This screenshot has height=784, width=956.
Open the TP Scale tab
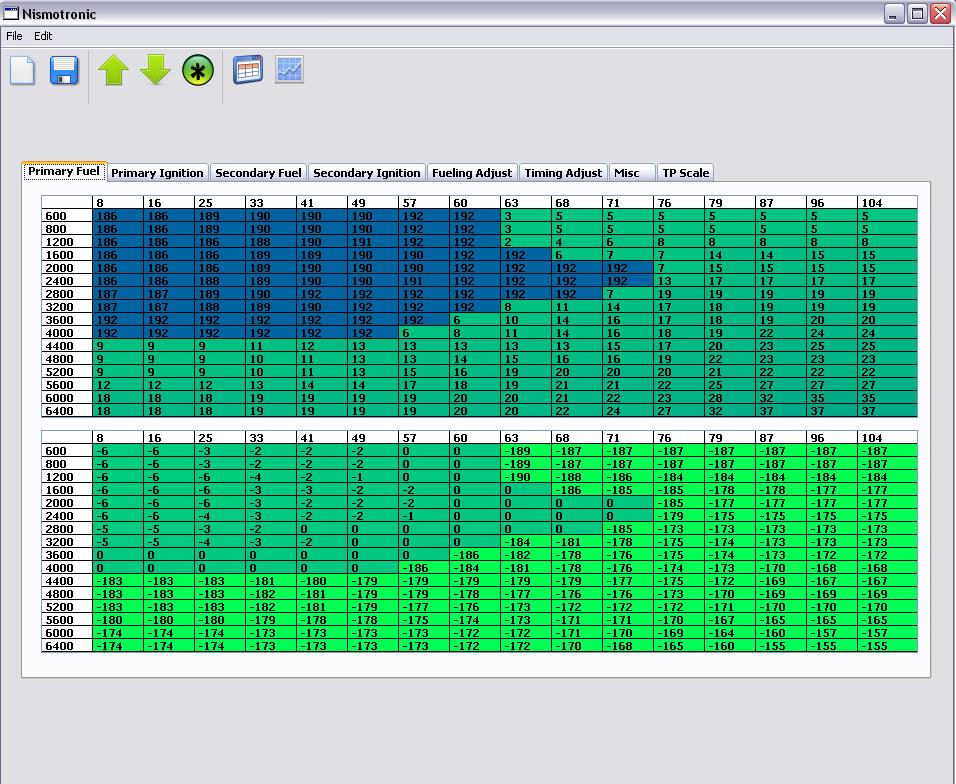(x=685, y=173)
